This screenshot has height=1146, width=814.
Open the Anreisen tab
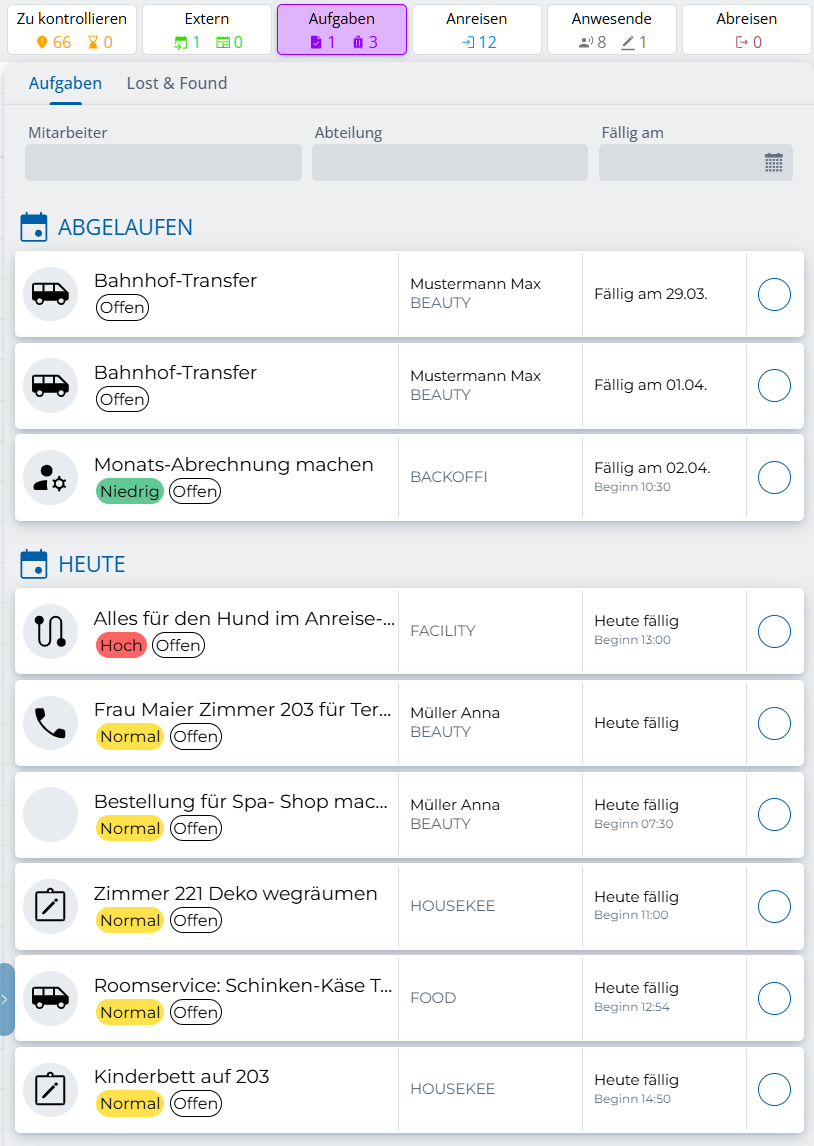coord(477,29)
